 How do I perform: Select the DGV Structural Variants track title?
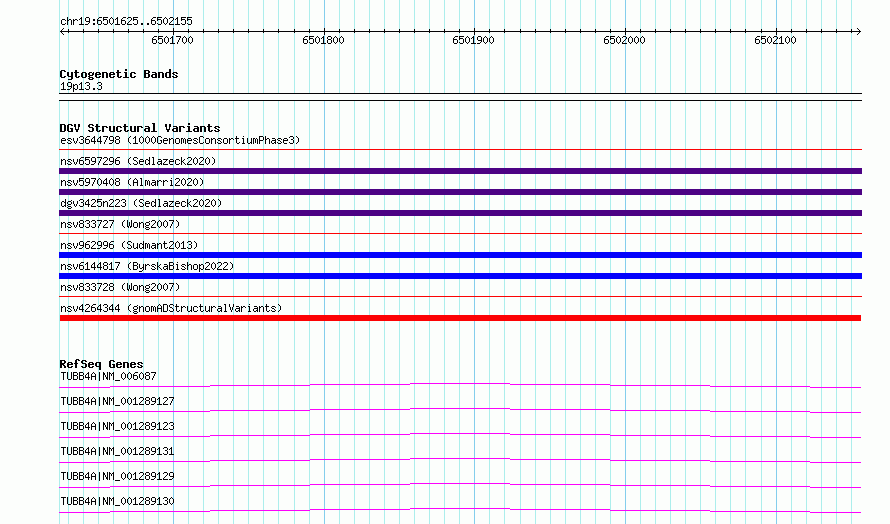(140, 128)
